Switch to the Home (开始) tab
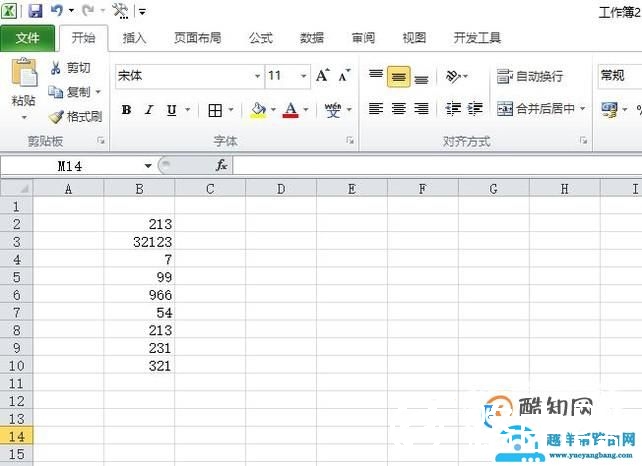Image resolution: width=642 pixels, height=466 pixels. pos(84,38)
